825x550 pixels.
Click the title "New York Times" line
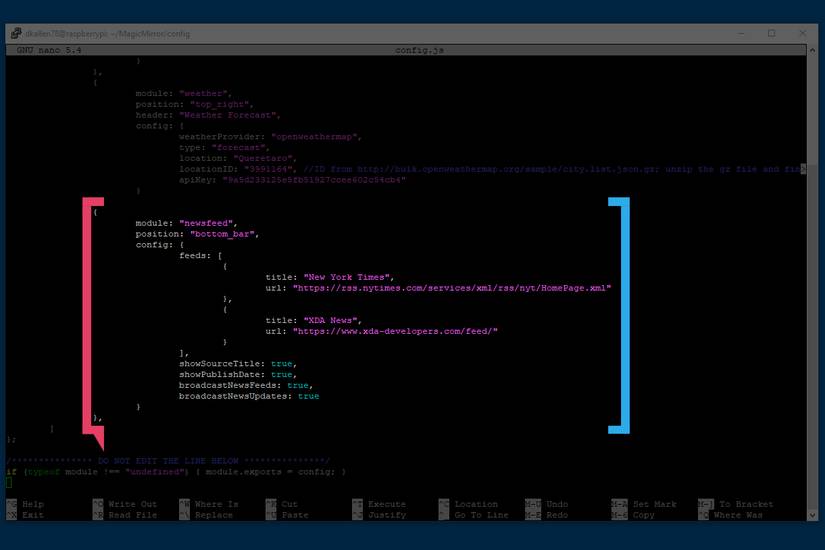pyautogui.click(x=330, y=277)
